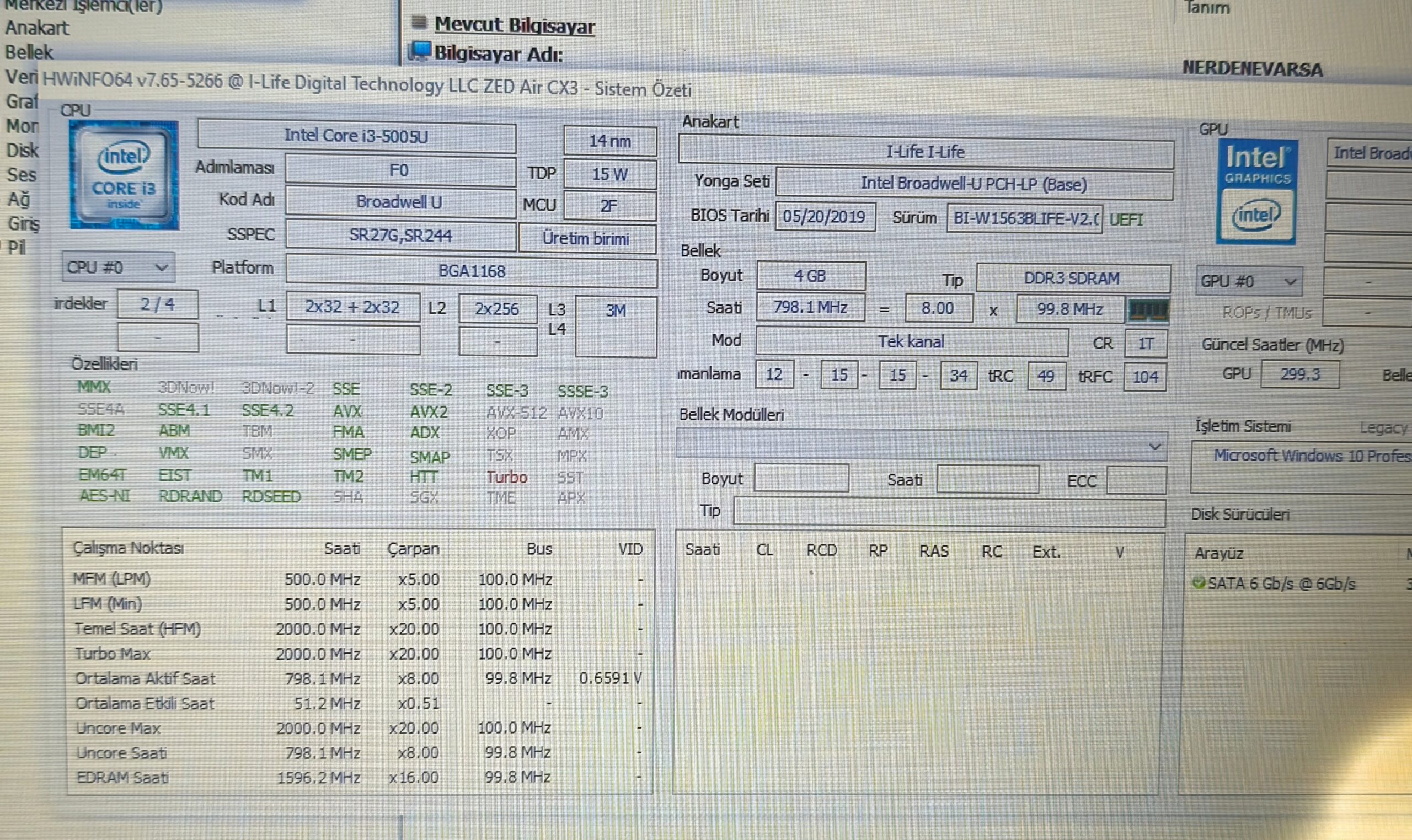Click the Ortalama Etkili Saat row

(x=359, y=703)
